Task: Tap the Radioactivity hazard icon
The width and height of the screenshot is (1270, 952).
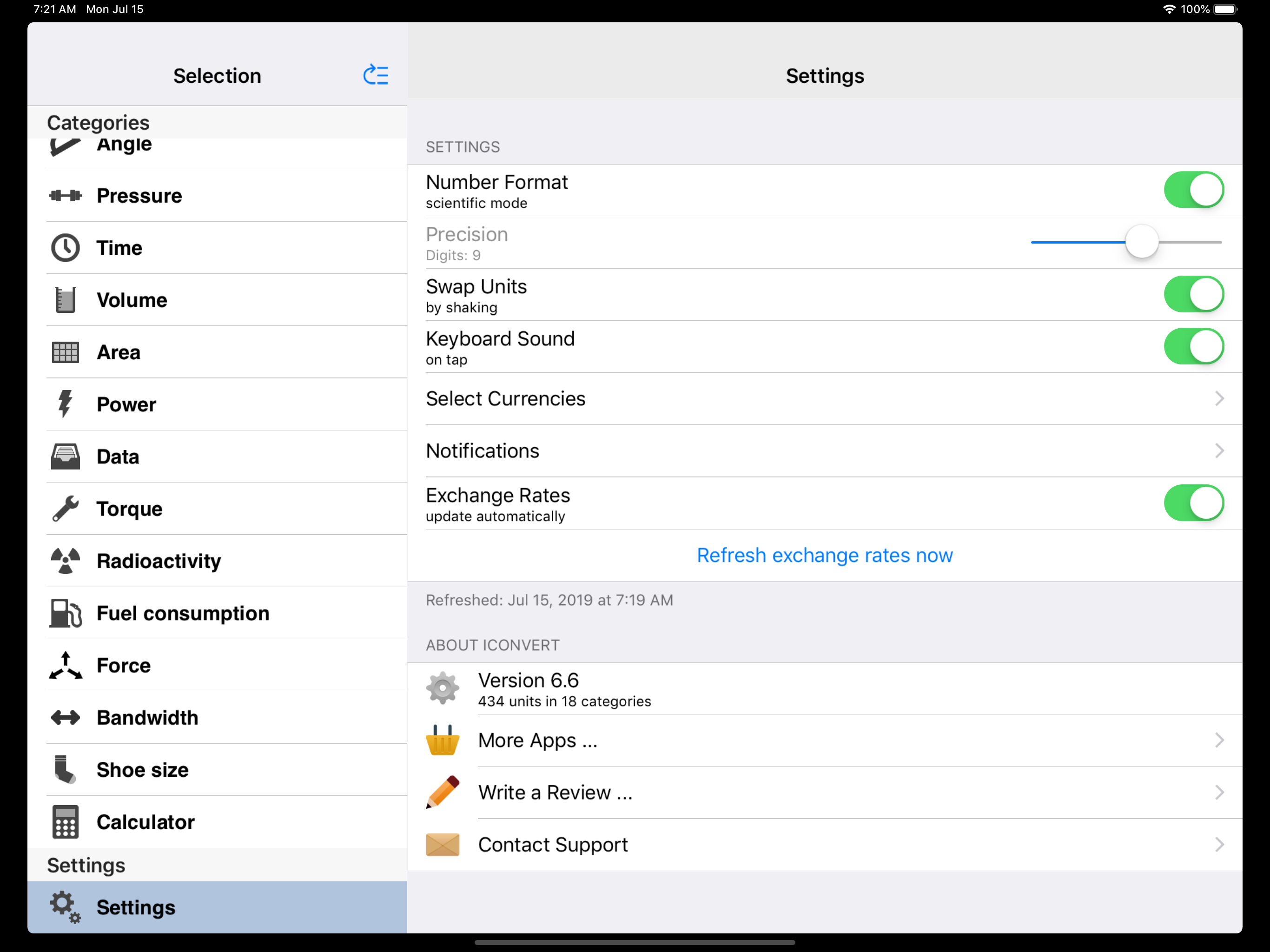Action: tap(66, 561)
